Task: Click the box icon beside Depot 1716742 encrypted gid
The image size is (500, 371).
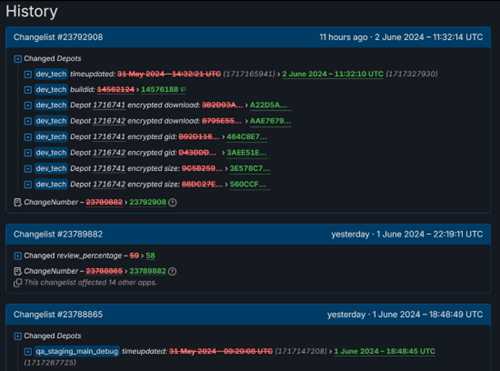Action: click(28, 153)
